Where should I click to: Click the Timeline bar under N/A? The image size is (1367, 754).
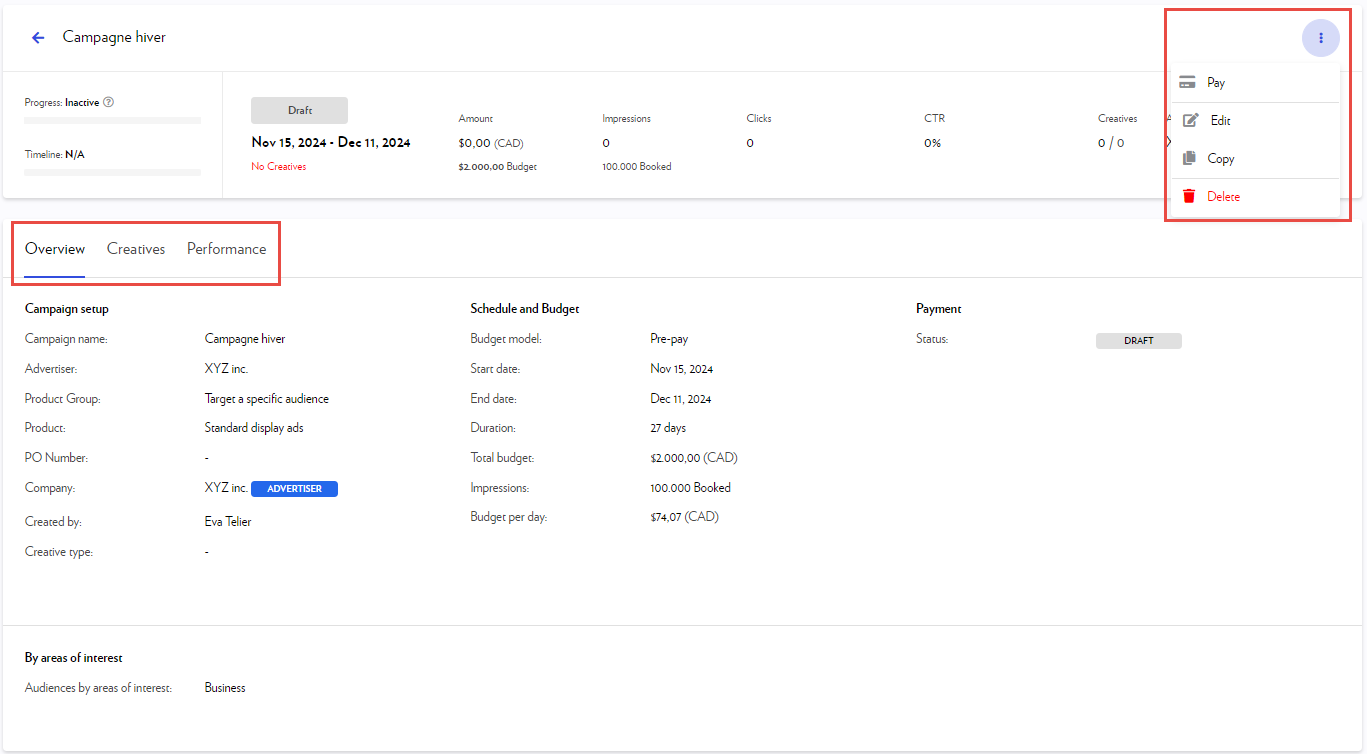[x=112, y=173]
